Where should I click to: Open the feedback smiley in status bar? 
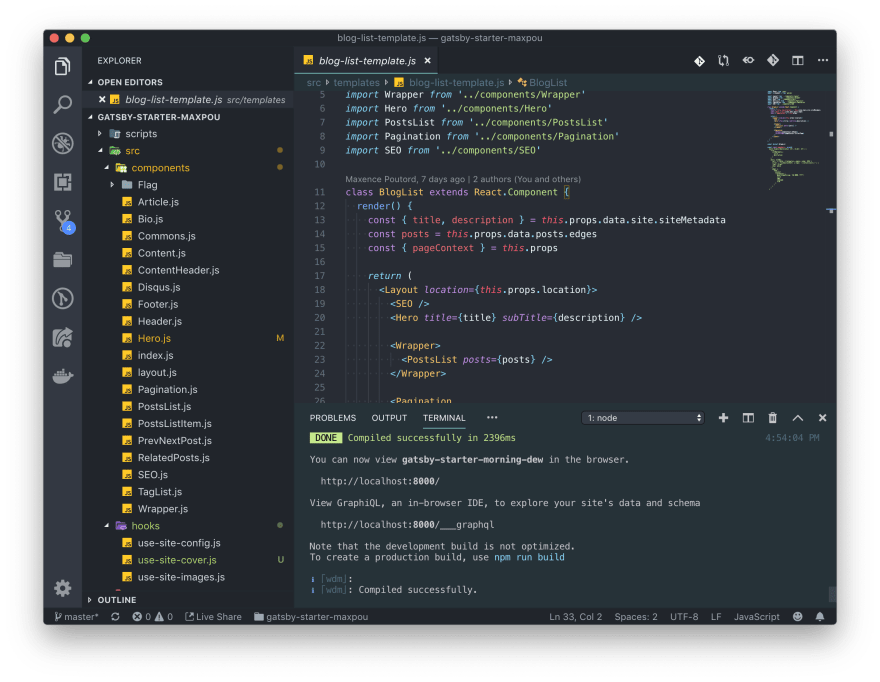798,616
